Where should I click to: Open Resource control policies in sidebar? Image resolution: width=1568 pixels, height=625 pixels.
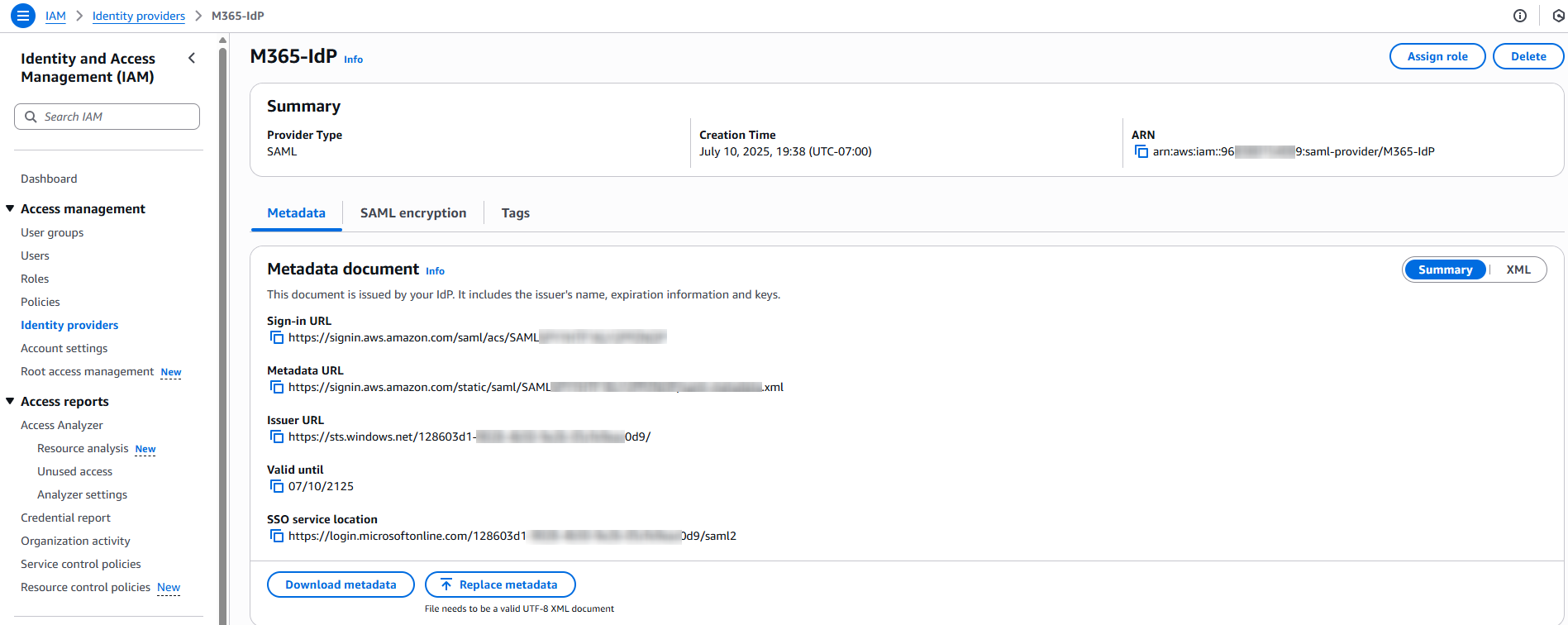[x=85, y=587]
